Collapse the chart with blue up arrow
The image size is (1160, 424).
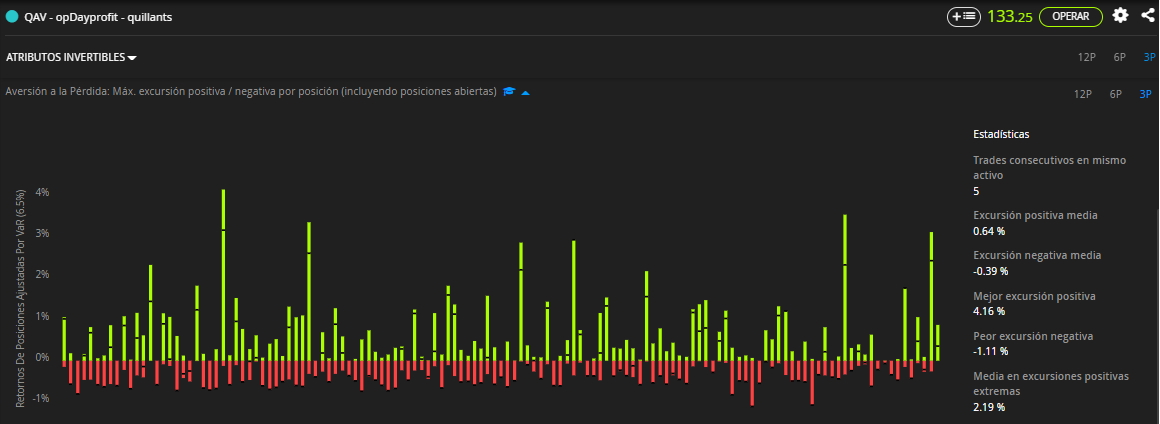click(525, 92)
